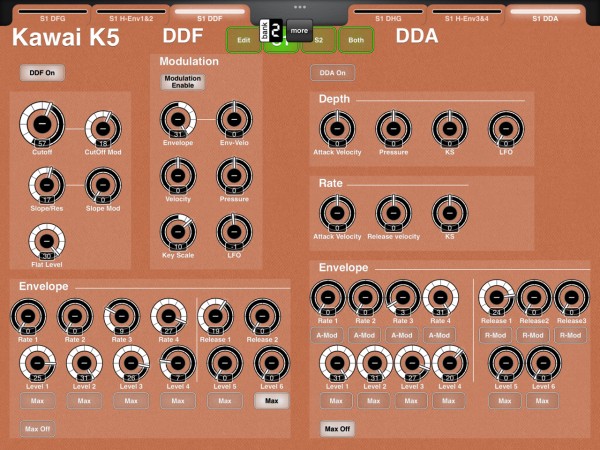Toggle Max Off in the DDF envelope
The height and width of the screenshot is (450, 600).
click(37, 429)
